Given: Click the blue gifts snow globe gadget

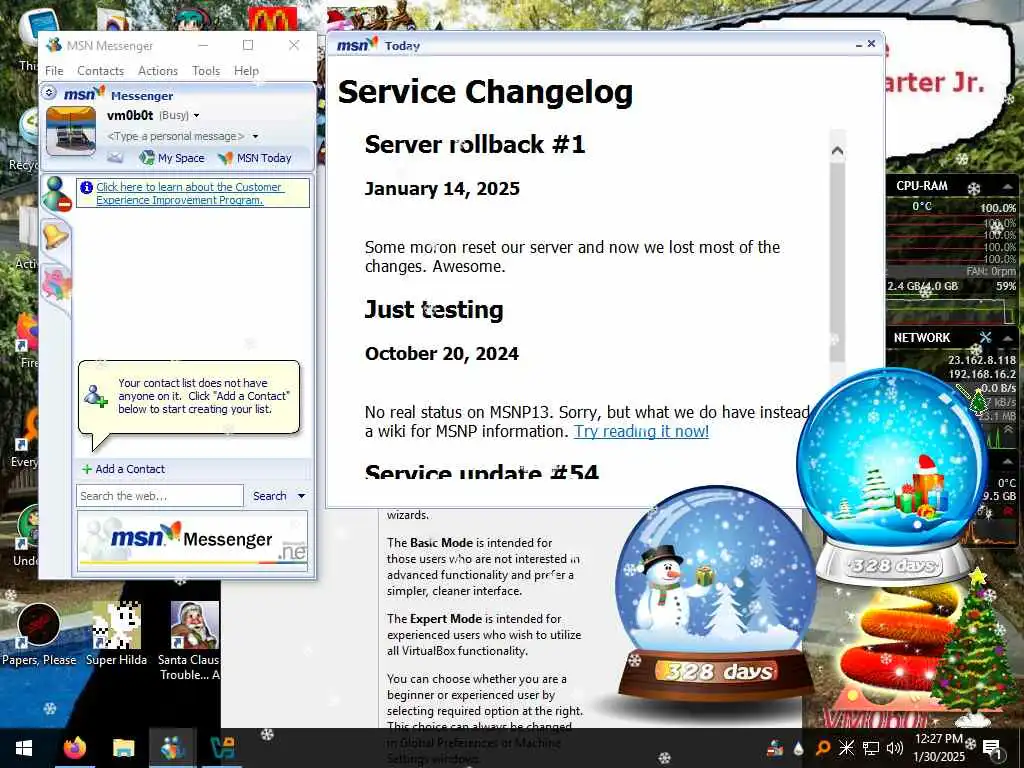Looking at the screenshot, I should point(891,475).
